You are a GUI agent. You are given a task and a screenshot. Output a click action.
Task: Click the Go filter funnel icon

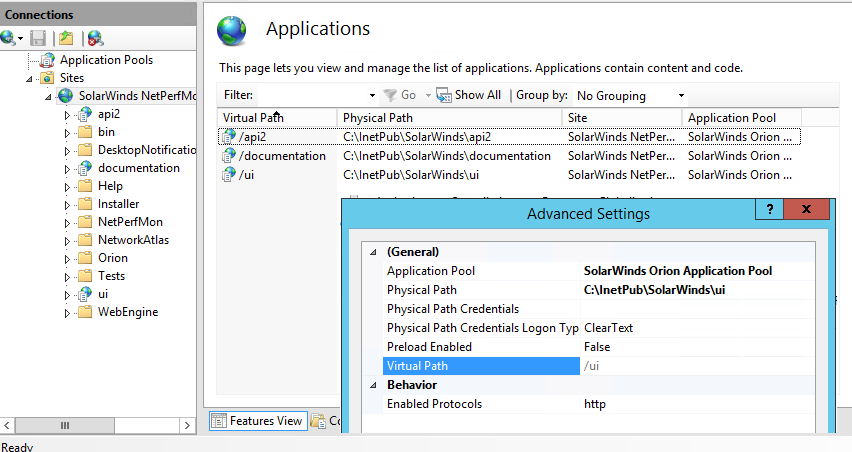390,96
